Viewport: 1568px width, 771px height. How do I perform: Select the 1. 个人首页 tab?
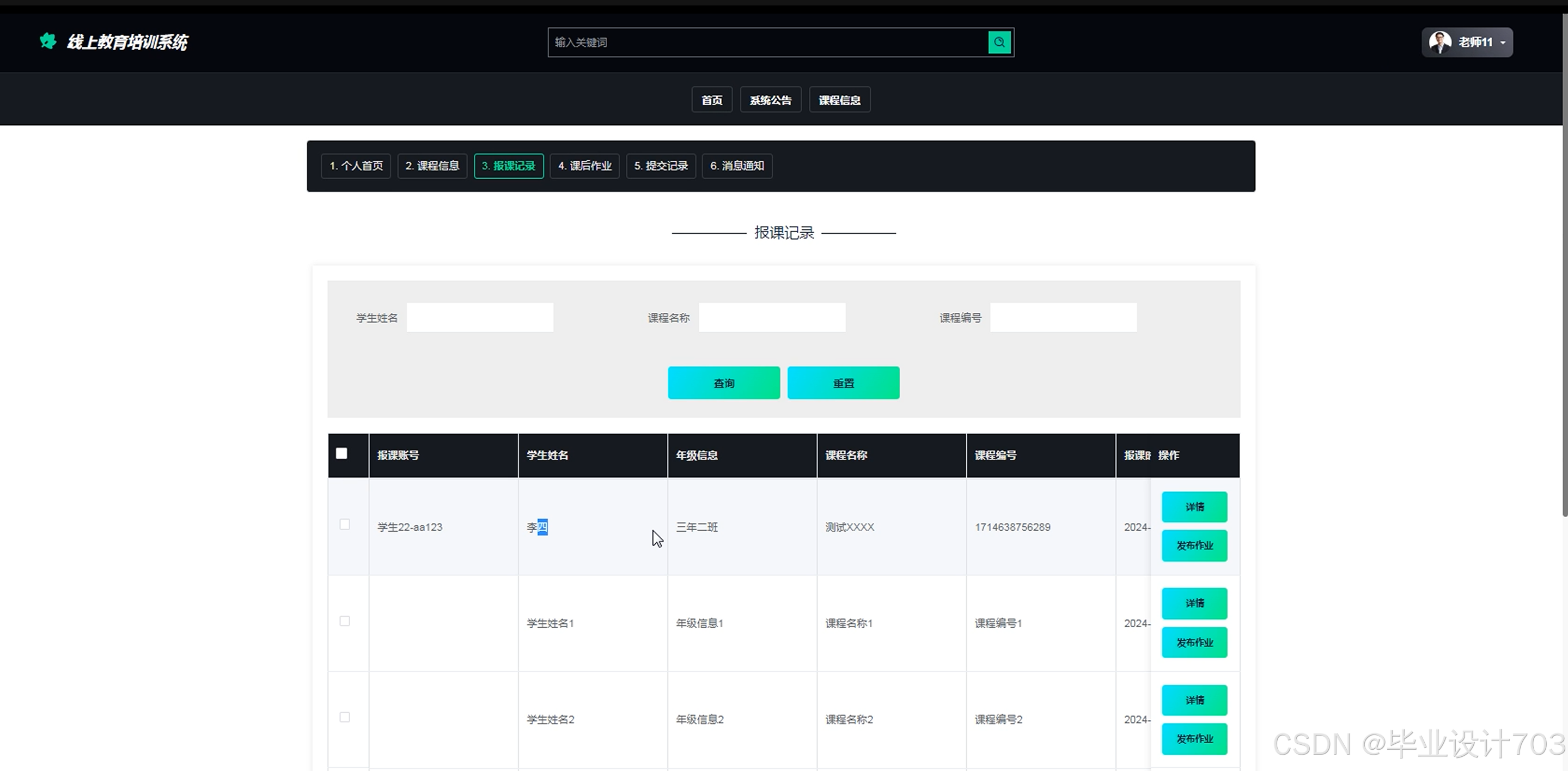click(x=356, y=166)
